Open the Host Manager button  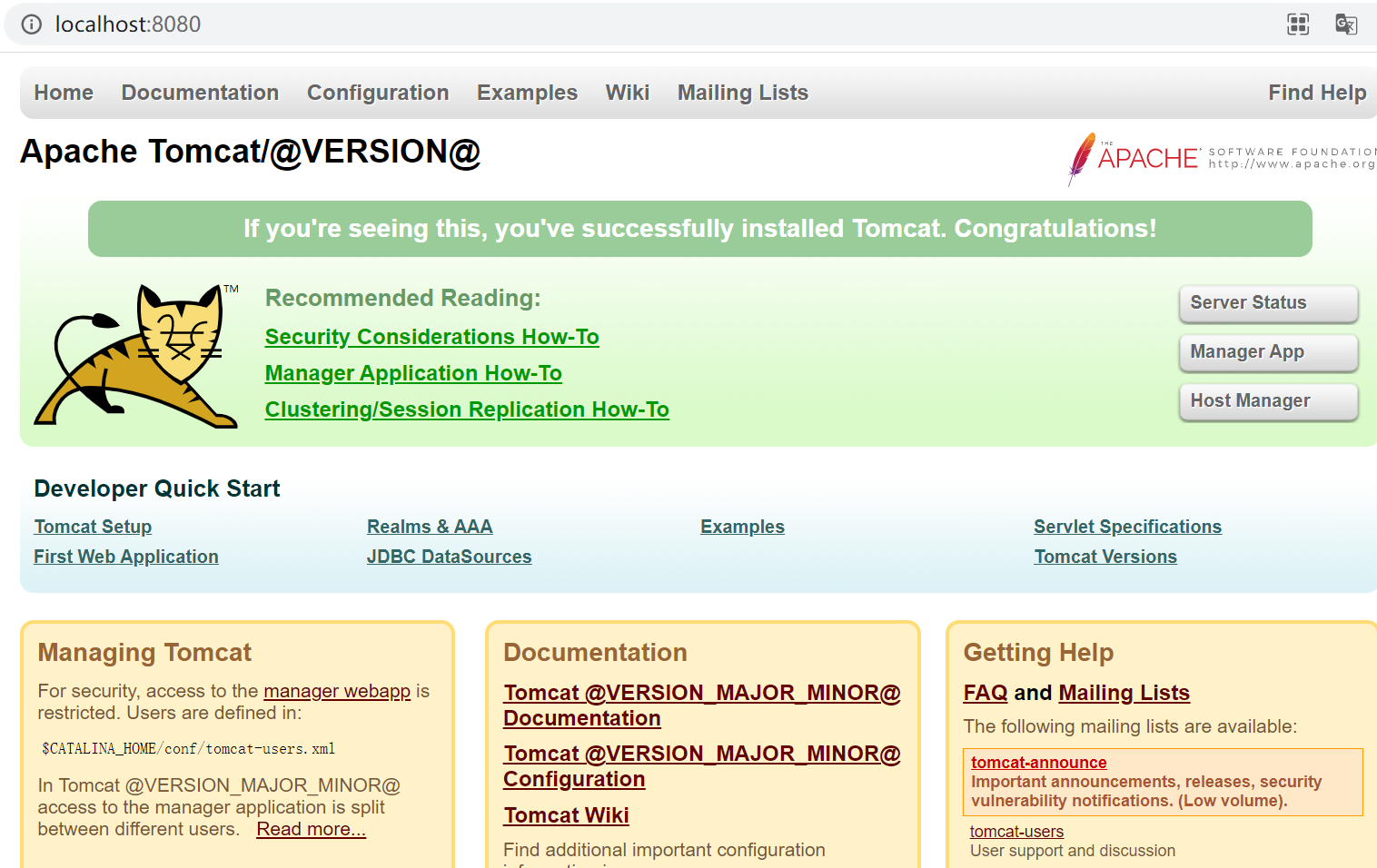point(1268,401)
